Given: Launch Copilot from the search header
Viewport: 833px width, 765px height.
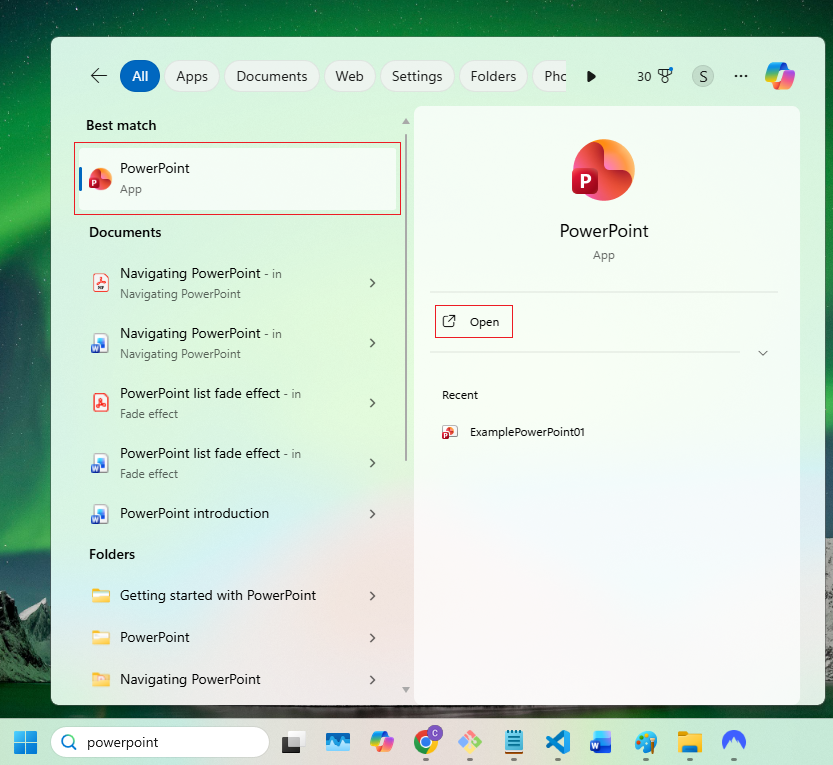Looking at the screenshot, I should pyautogui.click(x=779, y=75).
